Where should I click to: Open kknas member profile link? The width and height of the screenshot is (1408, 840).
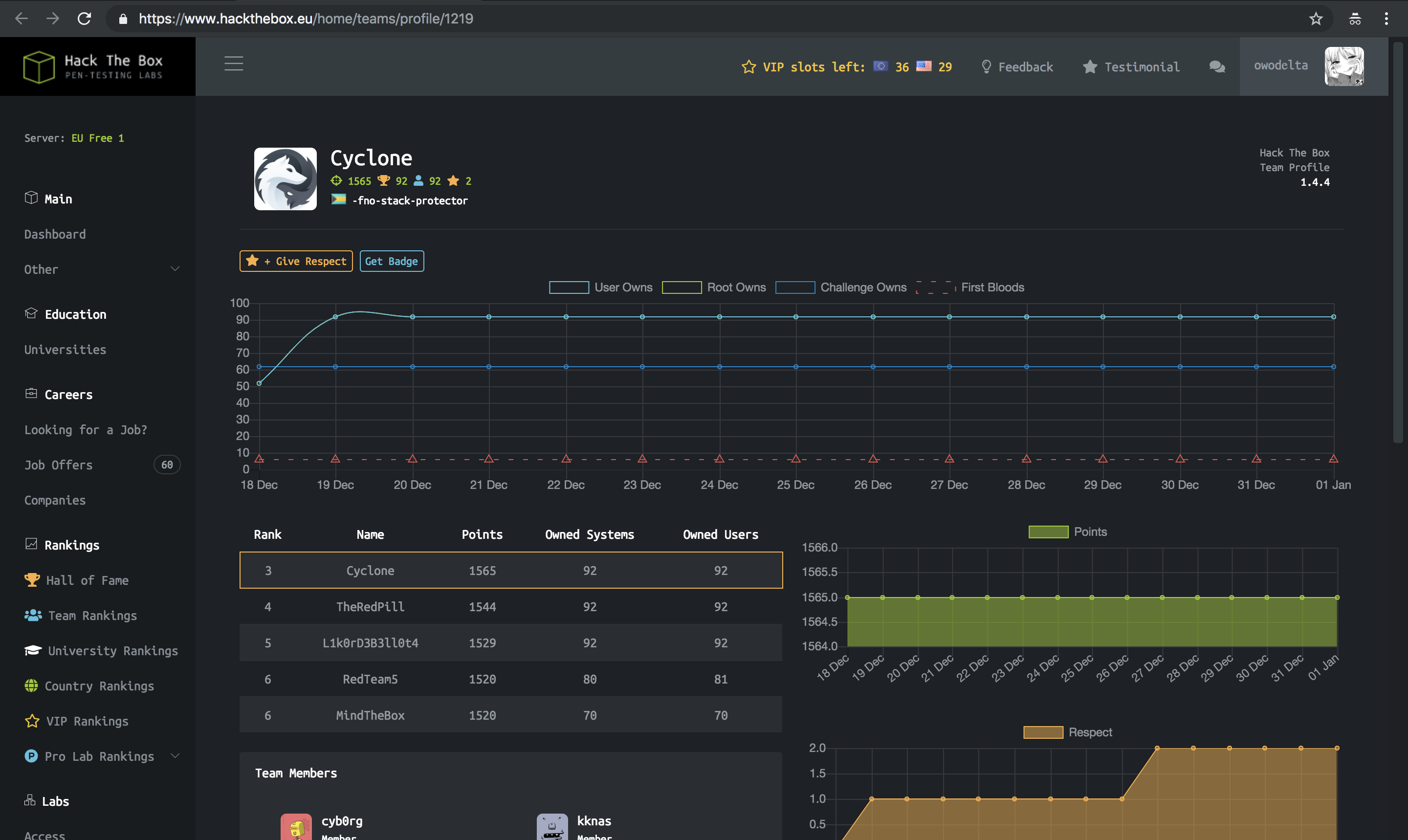click(x=594, y=821)
